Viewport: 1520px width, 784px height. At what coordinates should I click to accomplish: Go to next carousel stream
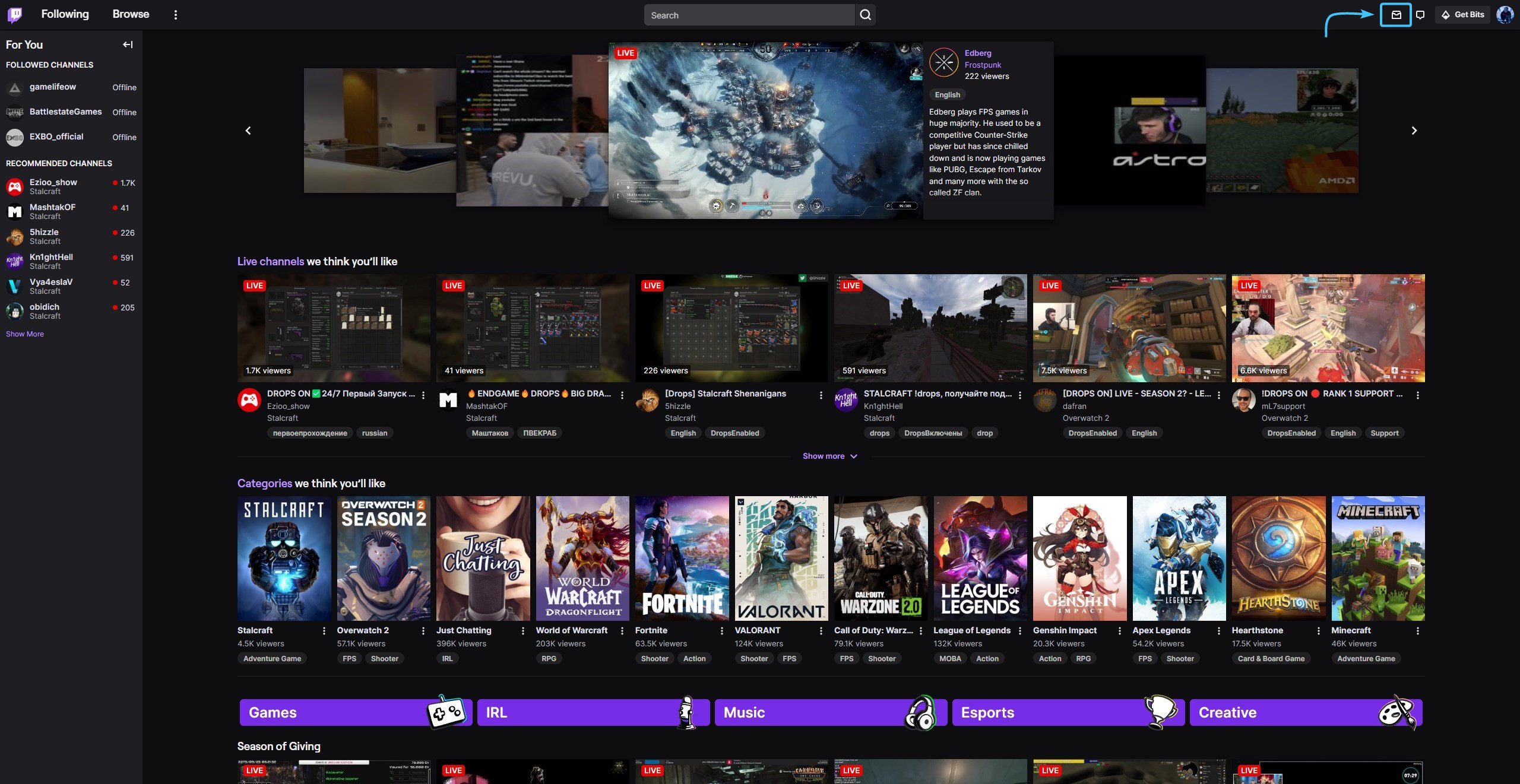tap(1414, 131)
